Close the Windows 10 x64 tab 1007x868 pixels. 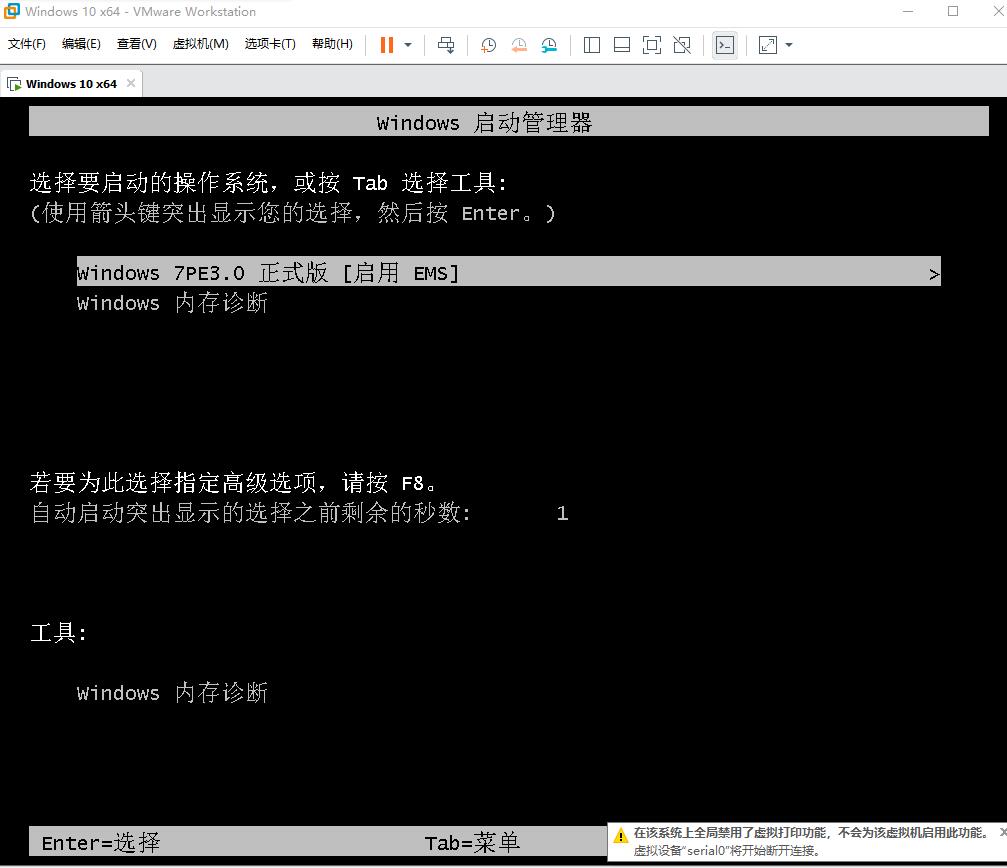coord(131,83)
